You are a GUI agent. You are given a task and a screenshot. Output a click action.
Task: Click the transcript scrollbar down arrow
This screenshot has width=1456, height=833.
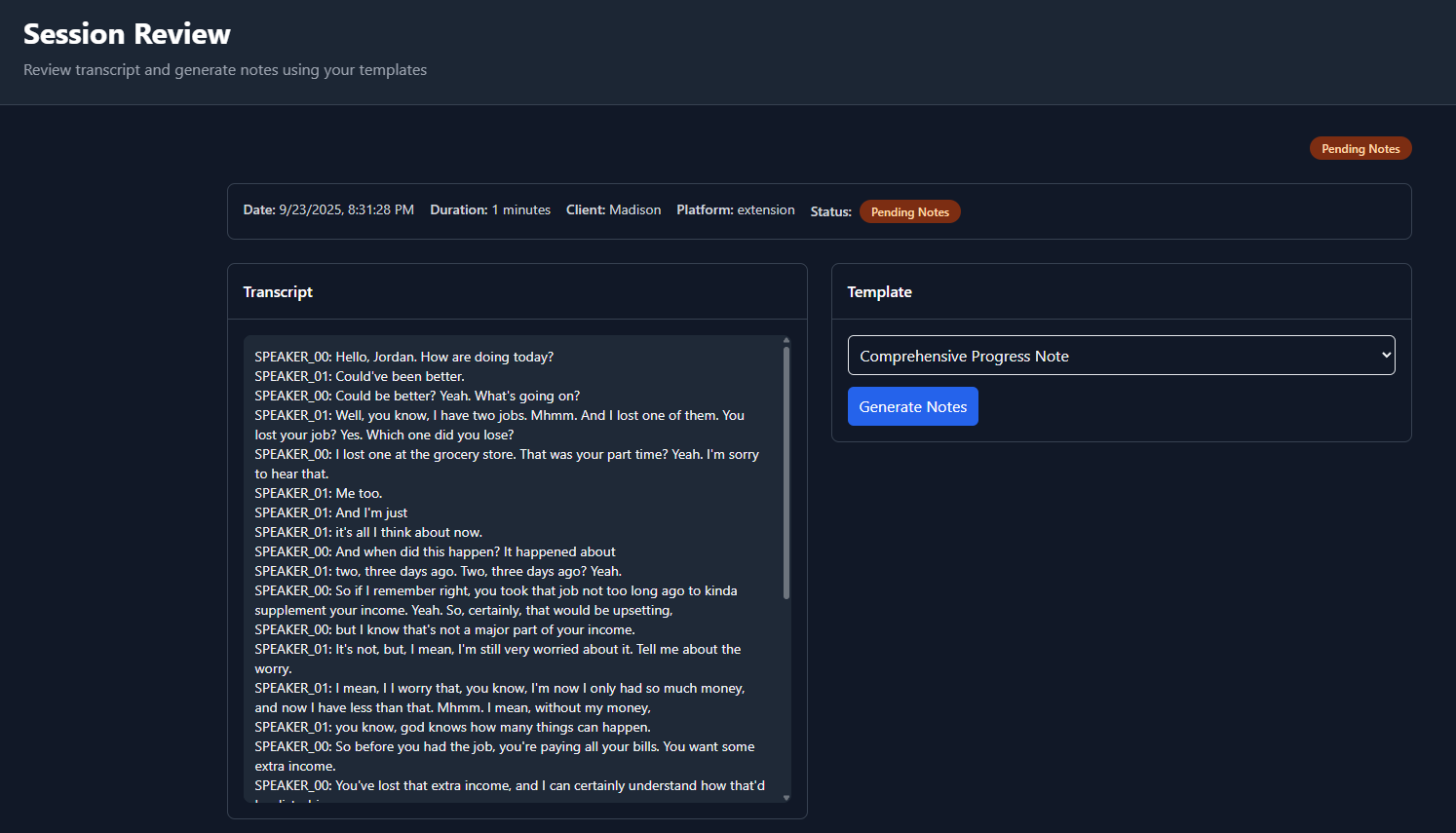(x=786, y=798)
